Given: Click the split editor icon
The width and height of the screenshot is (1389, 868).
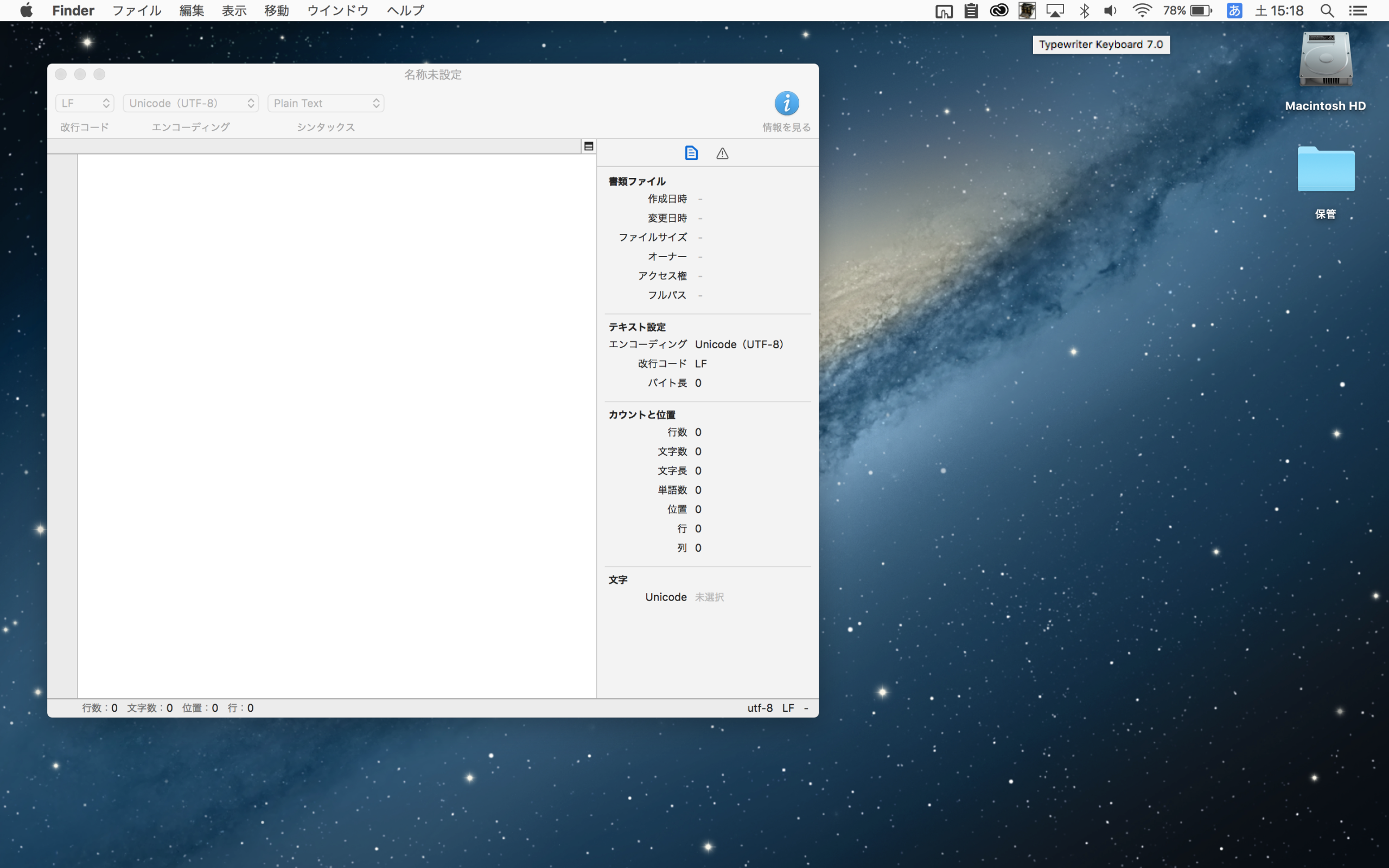Looking at the screenshot, I should tap(588, 146).
